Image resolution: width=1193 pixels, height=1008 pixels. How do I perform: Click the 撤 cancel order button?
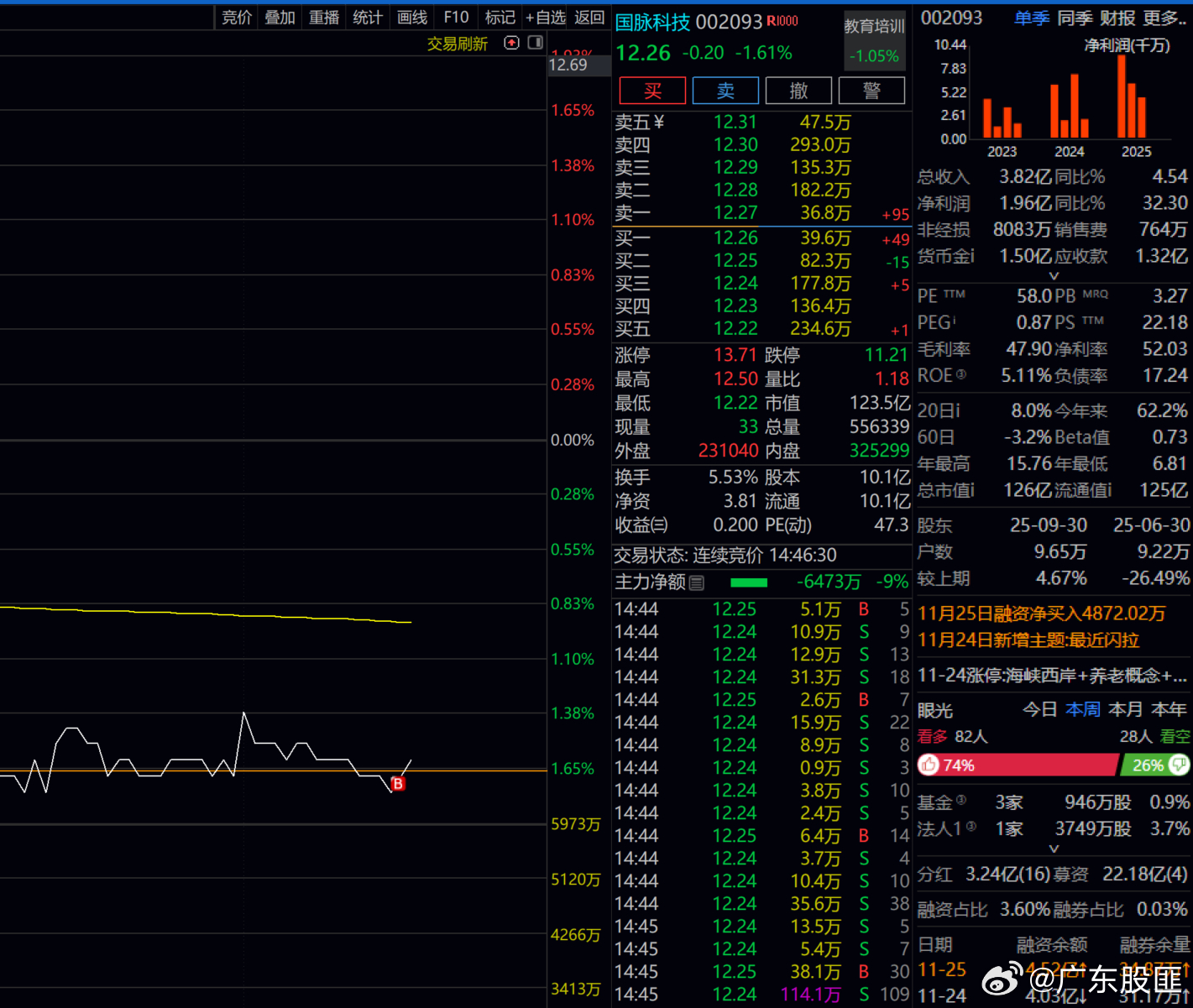click(x=798, y=91)
